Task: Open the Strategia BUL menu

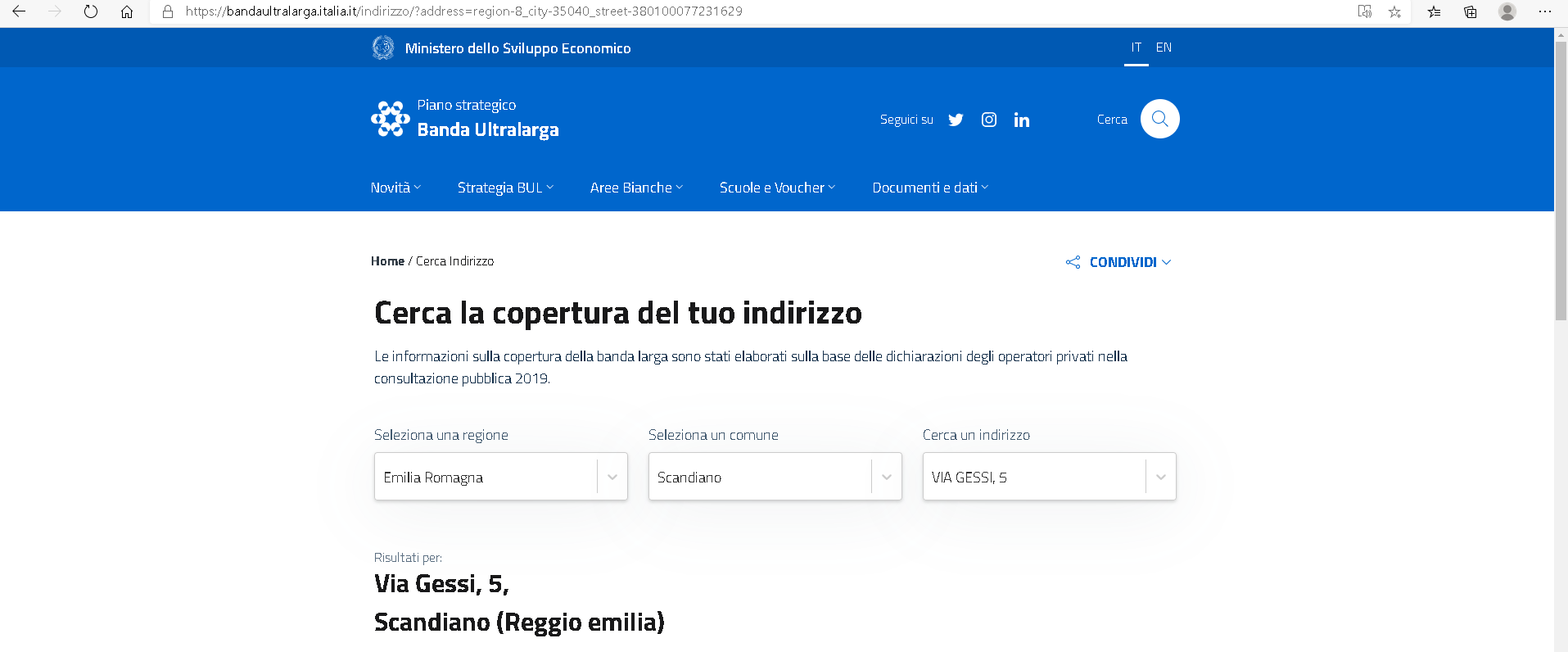Action: tap(504, 188)
